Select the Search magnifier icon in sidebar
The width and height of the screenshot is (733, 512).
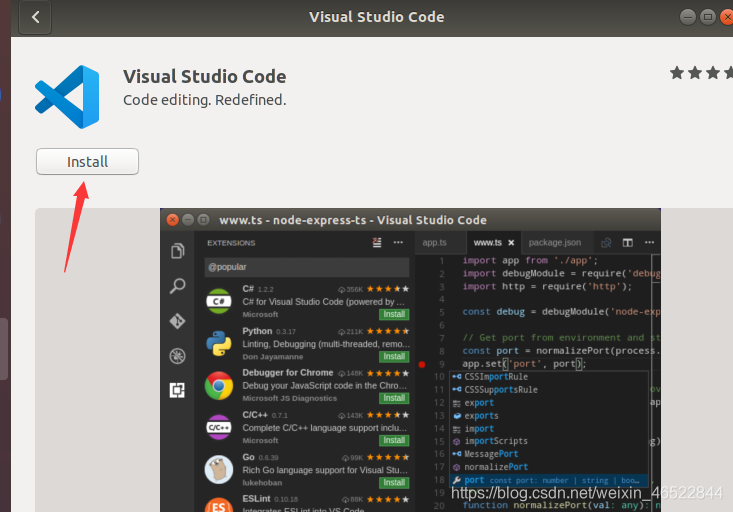coord(178,285)
